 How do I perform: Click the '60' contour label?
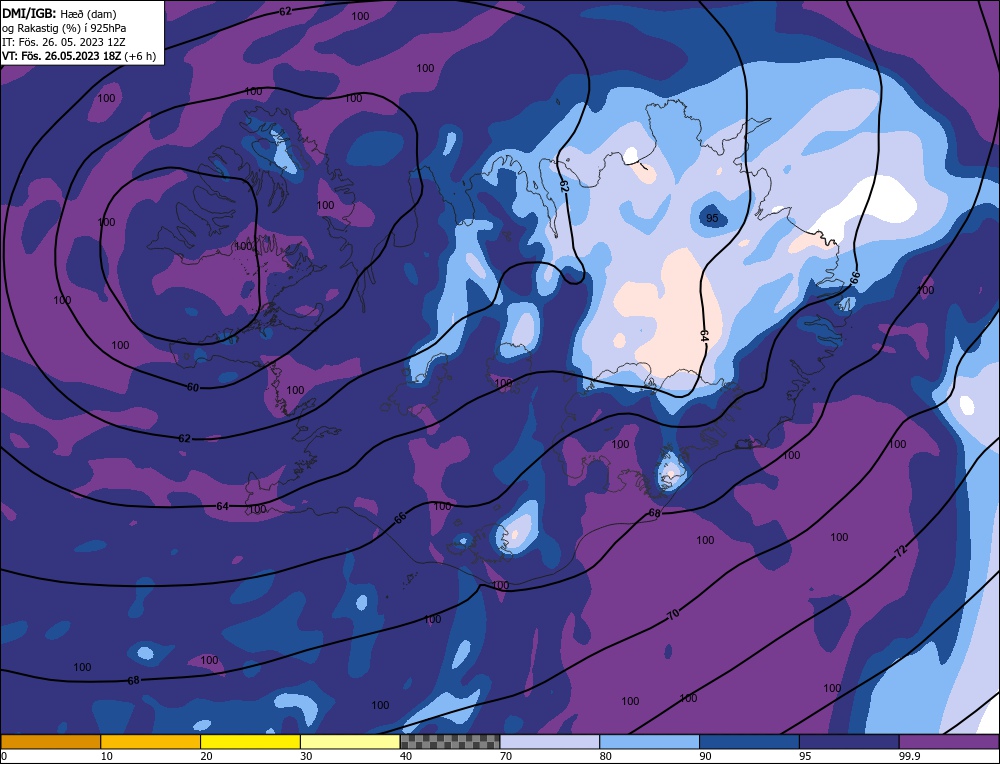(x=193, y=387)
